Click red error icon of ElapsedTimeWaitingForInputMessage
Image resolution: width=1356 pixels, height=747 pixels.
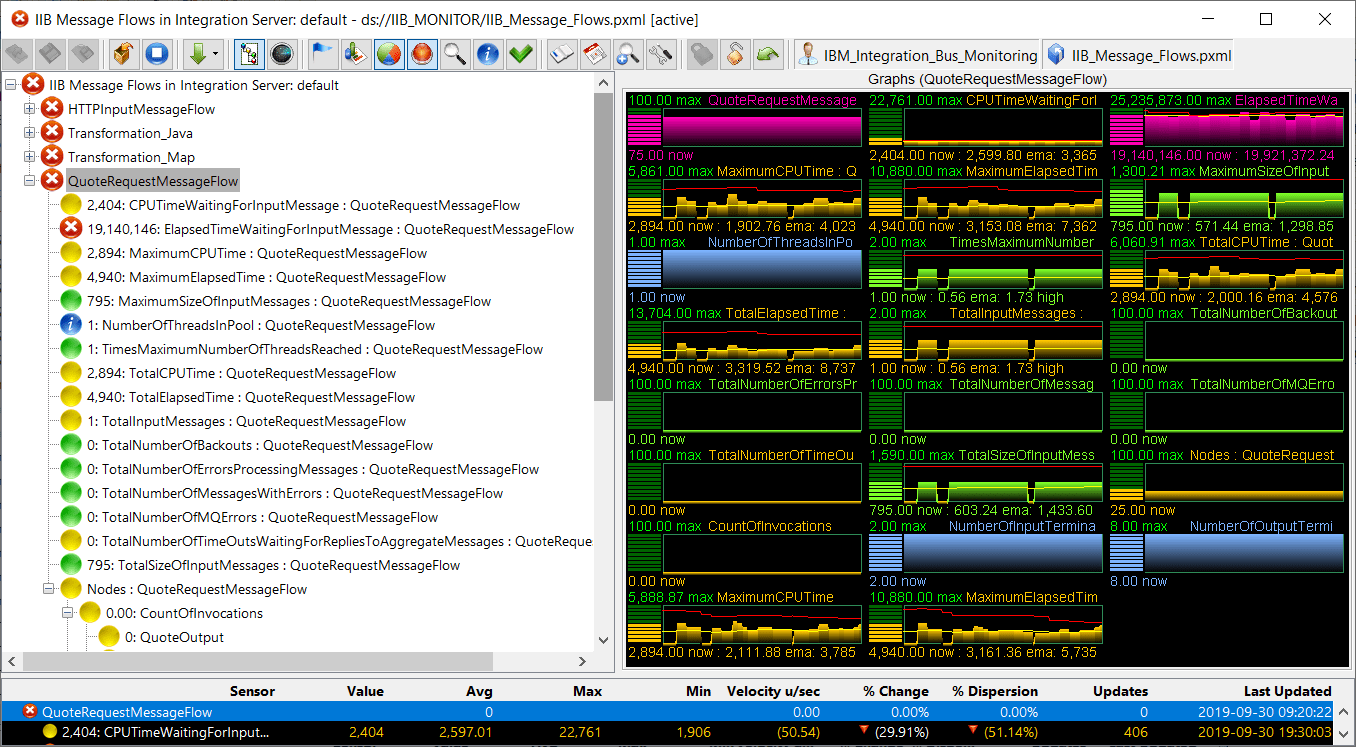(71, 229)
